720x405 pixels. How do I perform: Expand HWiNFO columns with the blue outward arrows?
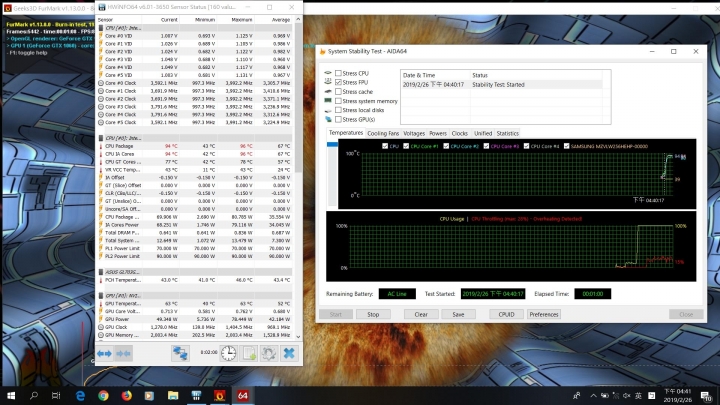[104, 354]
